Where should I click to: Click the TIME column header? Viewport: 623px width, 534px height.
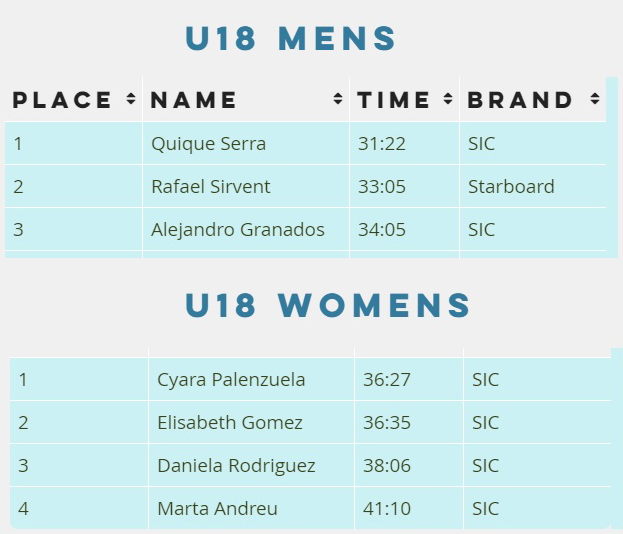404,99
